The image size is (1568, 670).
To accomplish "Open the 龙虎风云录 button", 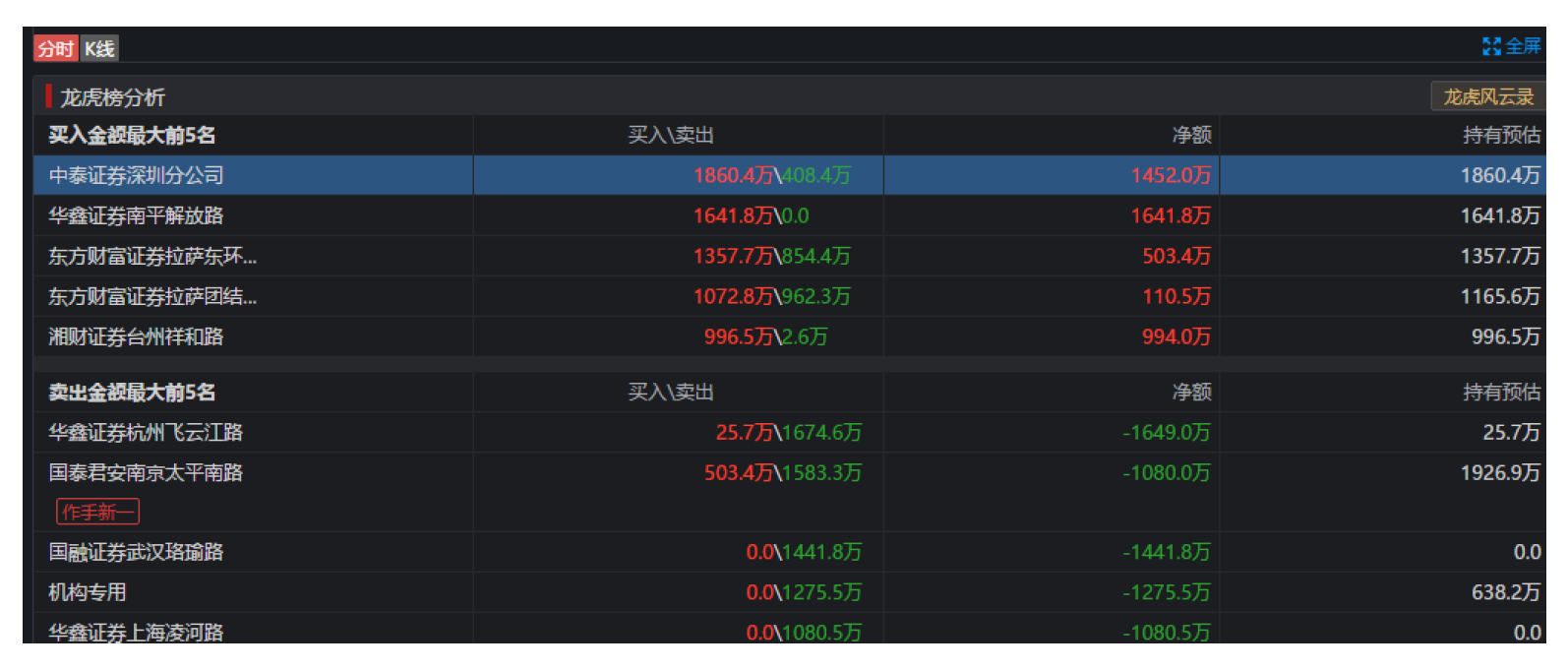I will (1487, 96).
